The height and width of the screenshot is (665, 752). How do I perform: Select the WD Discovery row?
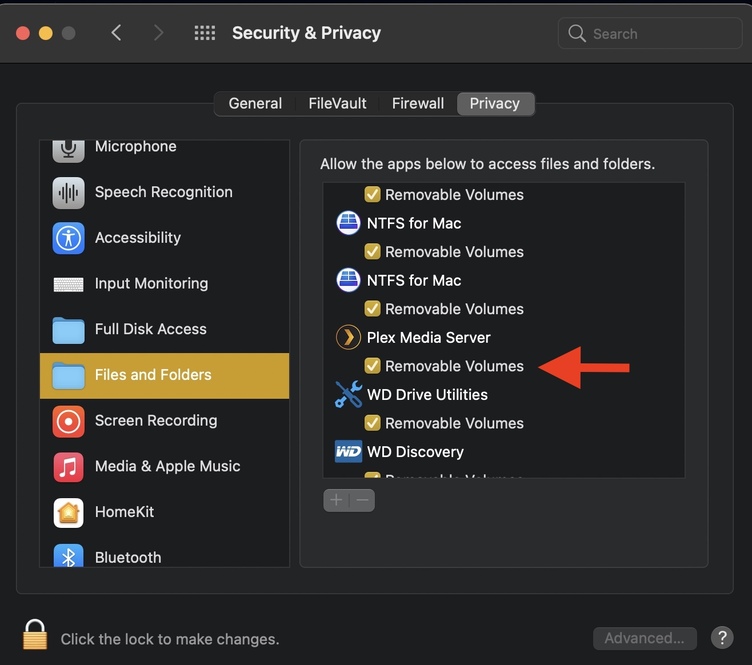tap(504, 452)
